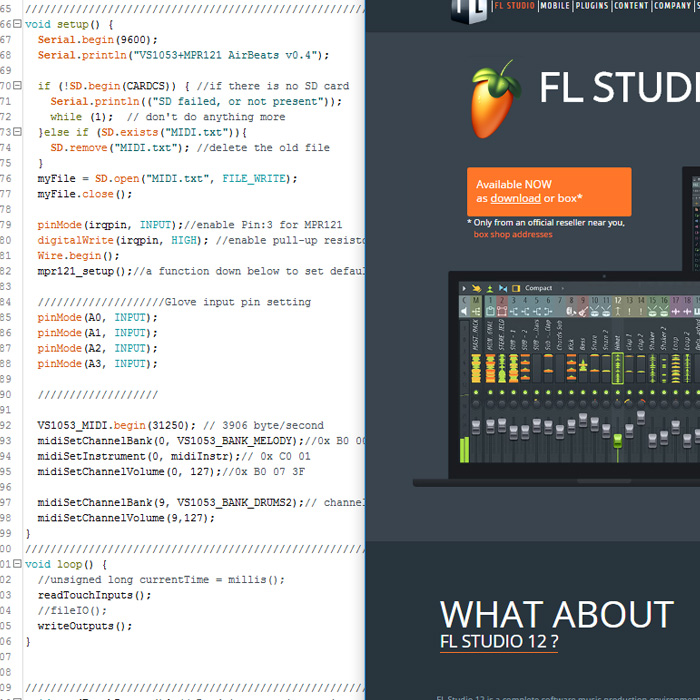
Task: Collapse the void setup() code block
Action: point(17,24)
